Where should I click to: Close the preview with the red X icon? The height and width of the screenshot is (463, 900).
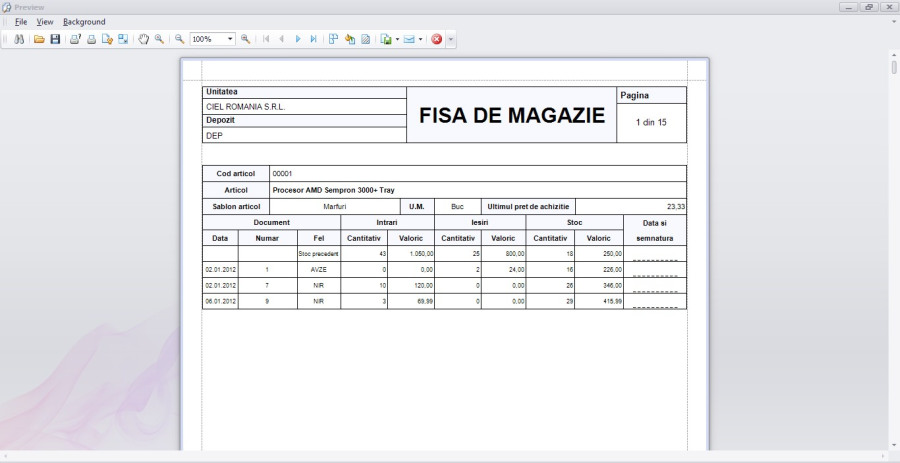437,39
